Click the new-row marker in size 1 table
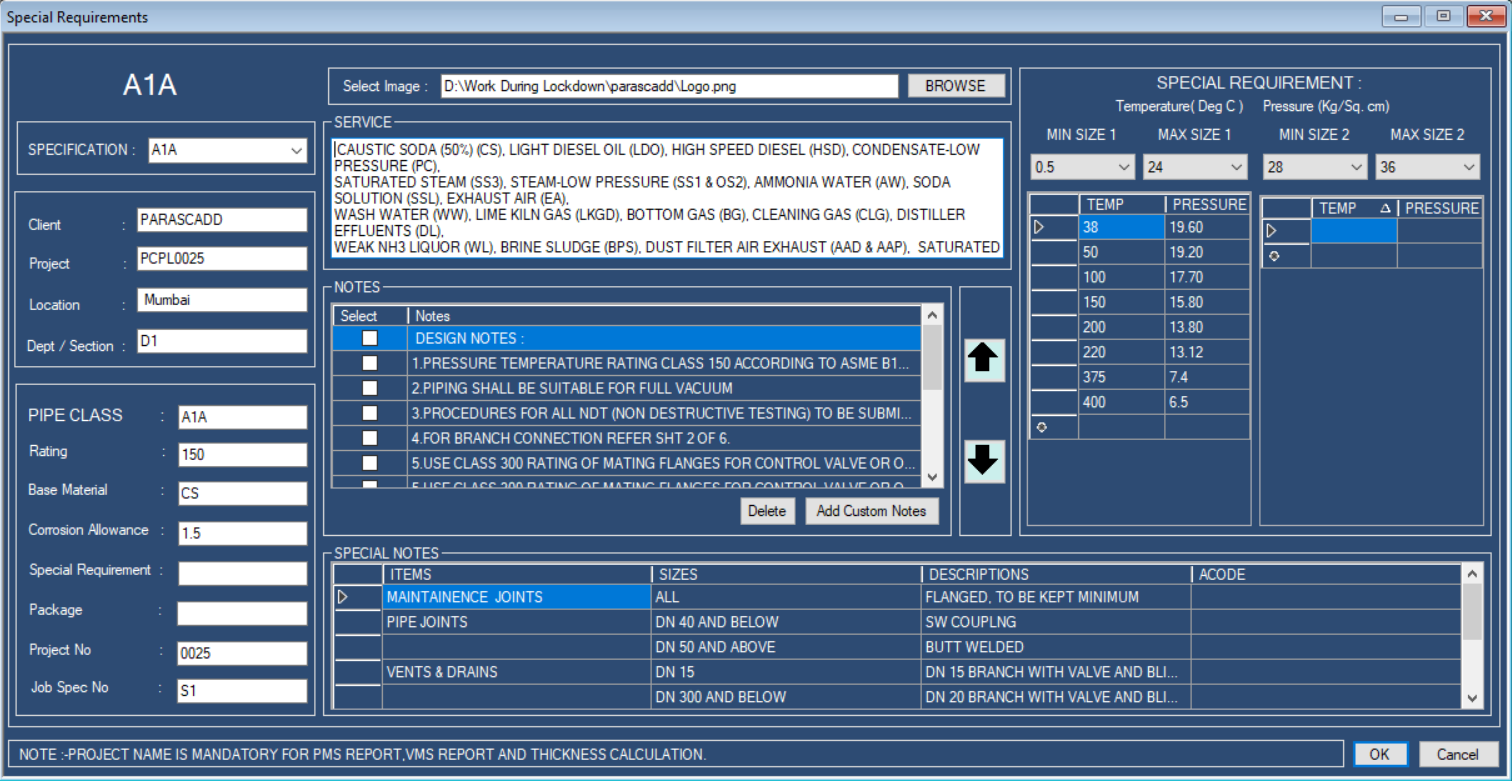1512x781 pixels. pos(1053,427)
